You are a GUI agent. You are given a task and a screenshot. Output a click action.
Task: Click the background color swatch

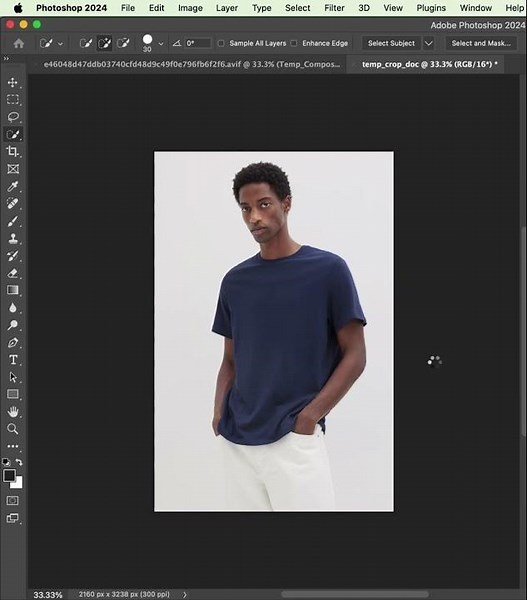(x=18, y=484)
